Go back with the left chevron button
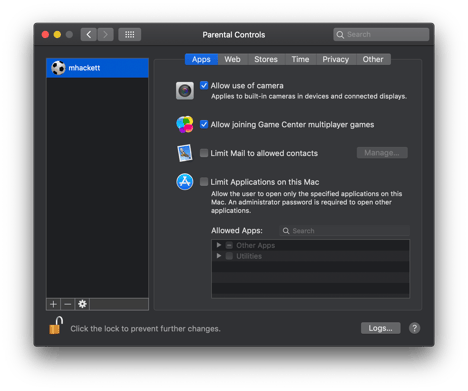The width and height of the screenshot is (468, 391). pos(89,34)
